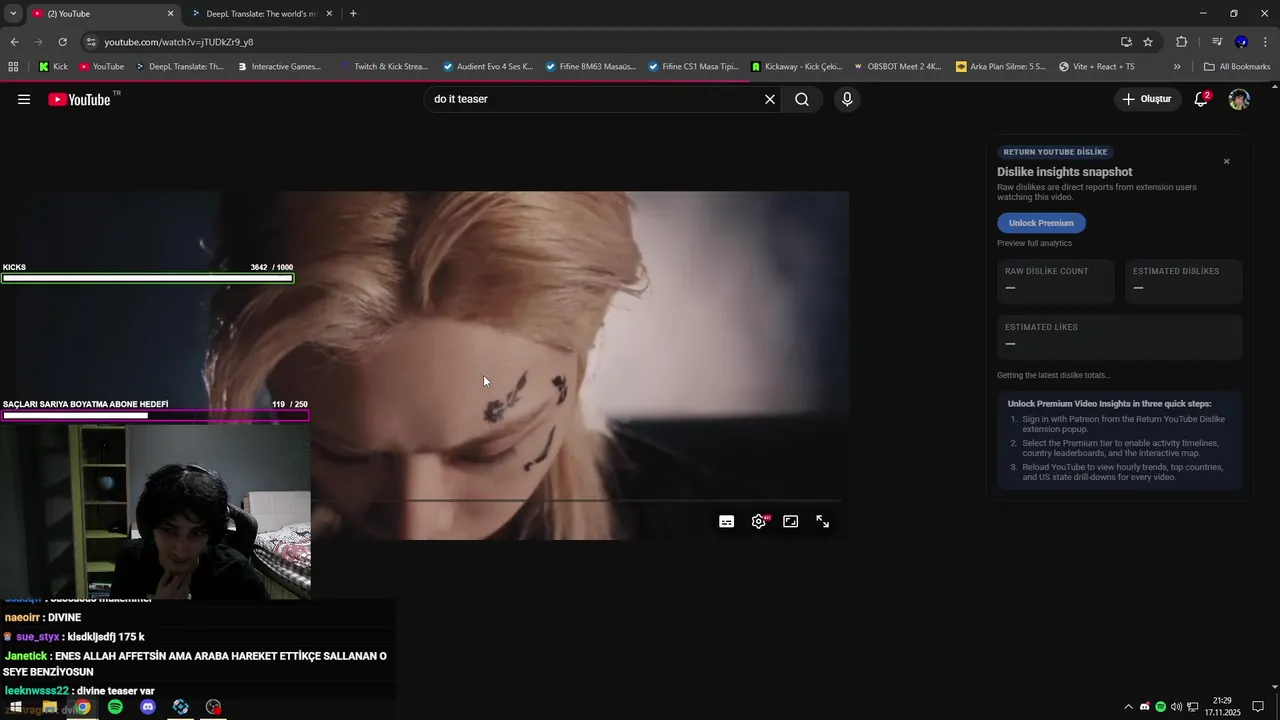Open the YouTube bookmark
Screen dimensions: 1280x720
click(x=101, y=67)
